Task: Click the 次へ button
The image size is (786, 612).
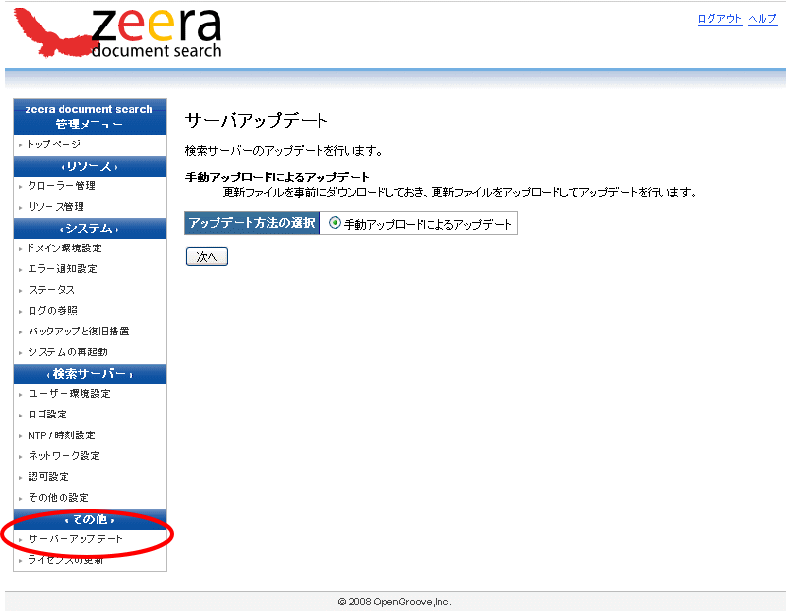Action: pos(207,257)
